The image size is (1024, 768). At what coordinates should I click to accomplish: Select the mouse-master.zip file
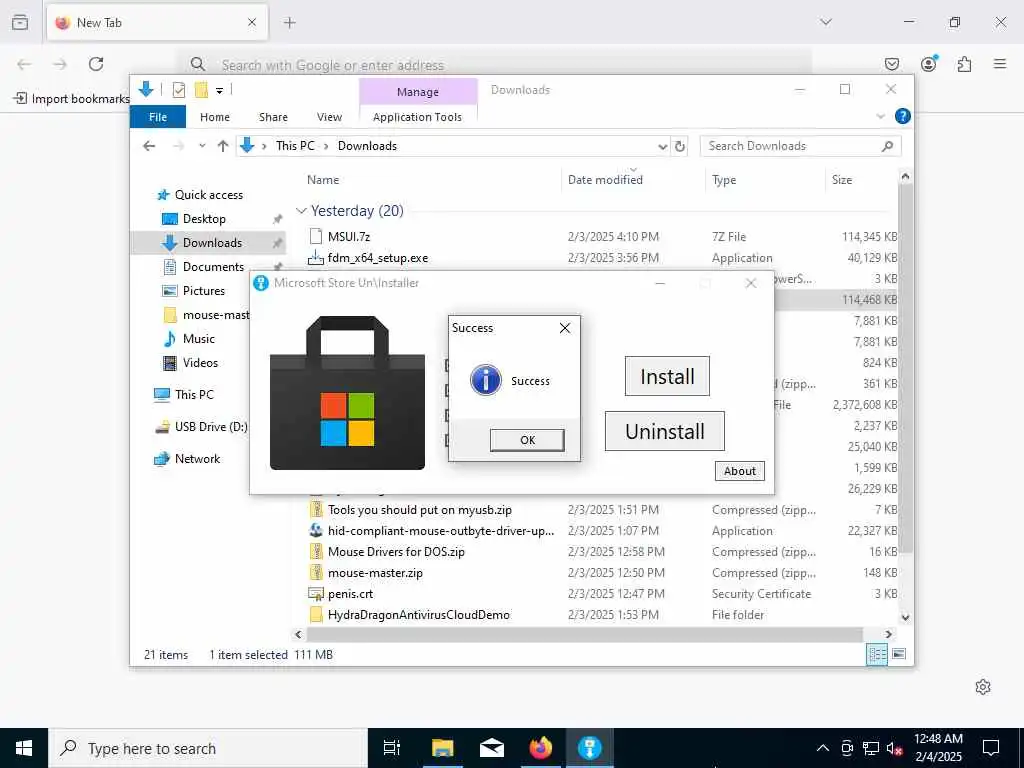[x=375, y=573]
